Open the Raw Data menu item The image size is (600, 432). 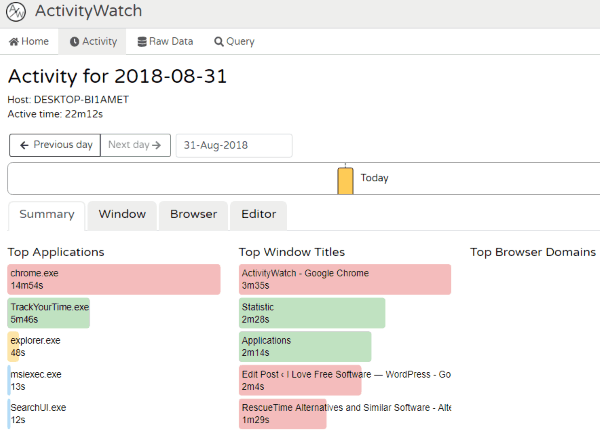[165, 41]
